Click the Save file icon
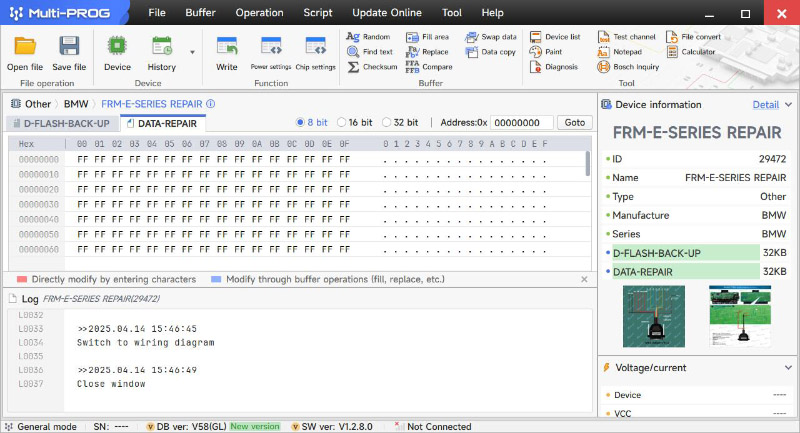 69,47
